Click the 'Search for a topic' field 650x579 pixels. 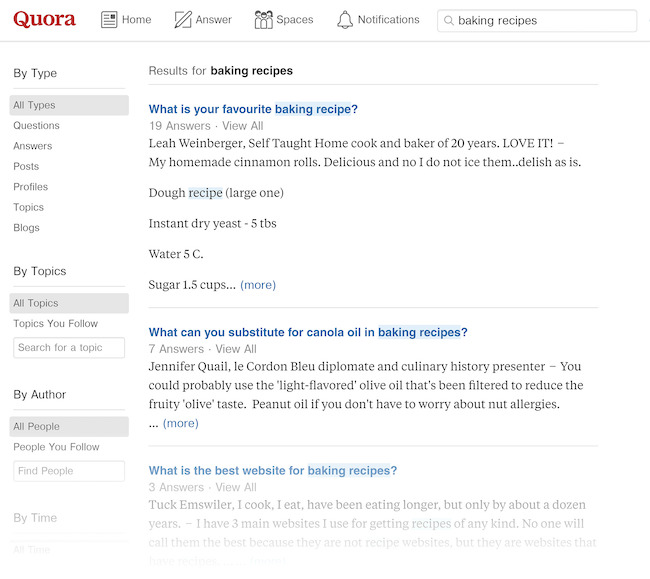(69, 348)
